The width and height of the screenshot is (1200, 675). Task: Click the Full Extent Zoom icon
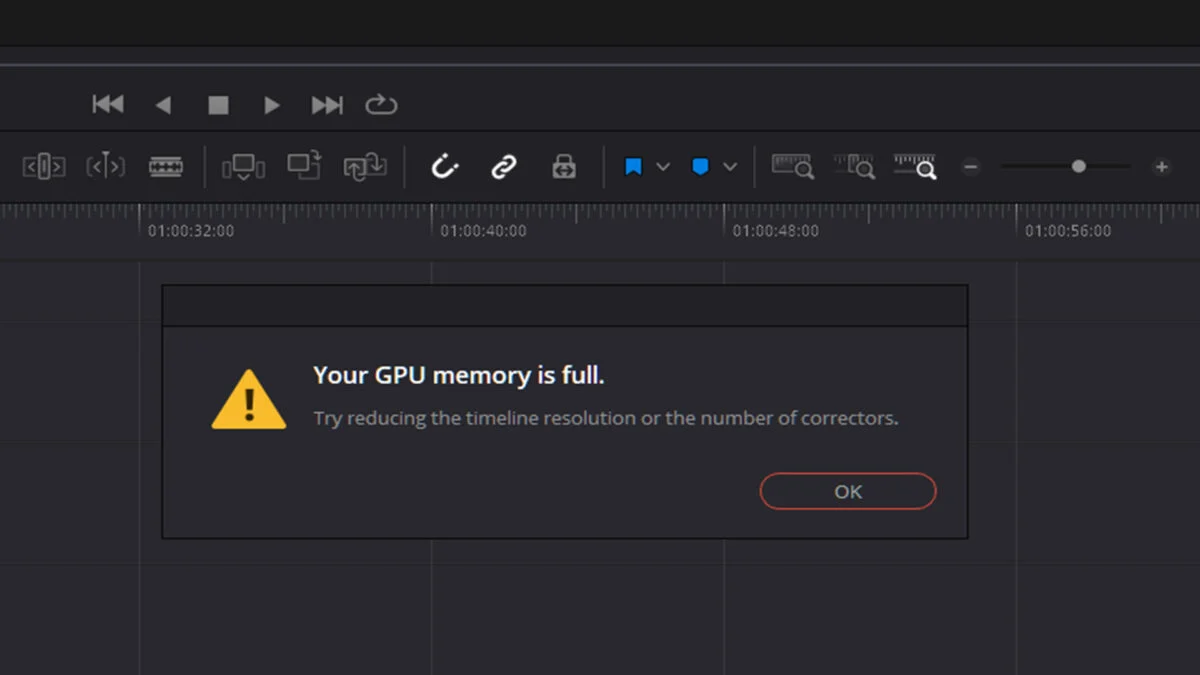coord(792,167)
